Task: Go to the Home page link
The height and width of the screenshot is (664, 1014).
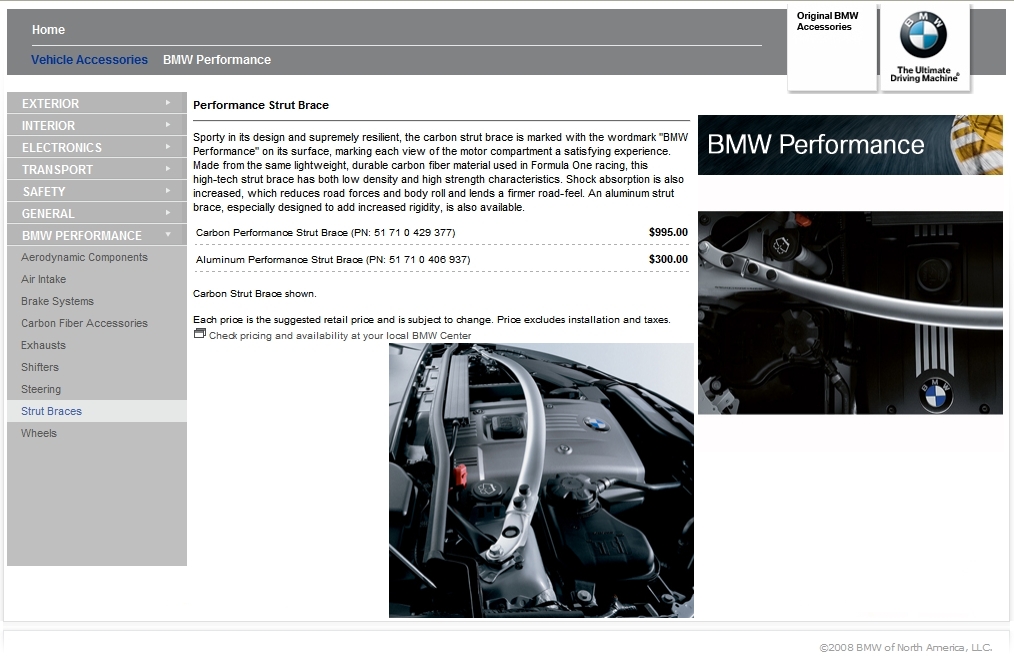Action: (x=48, y=30)
